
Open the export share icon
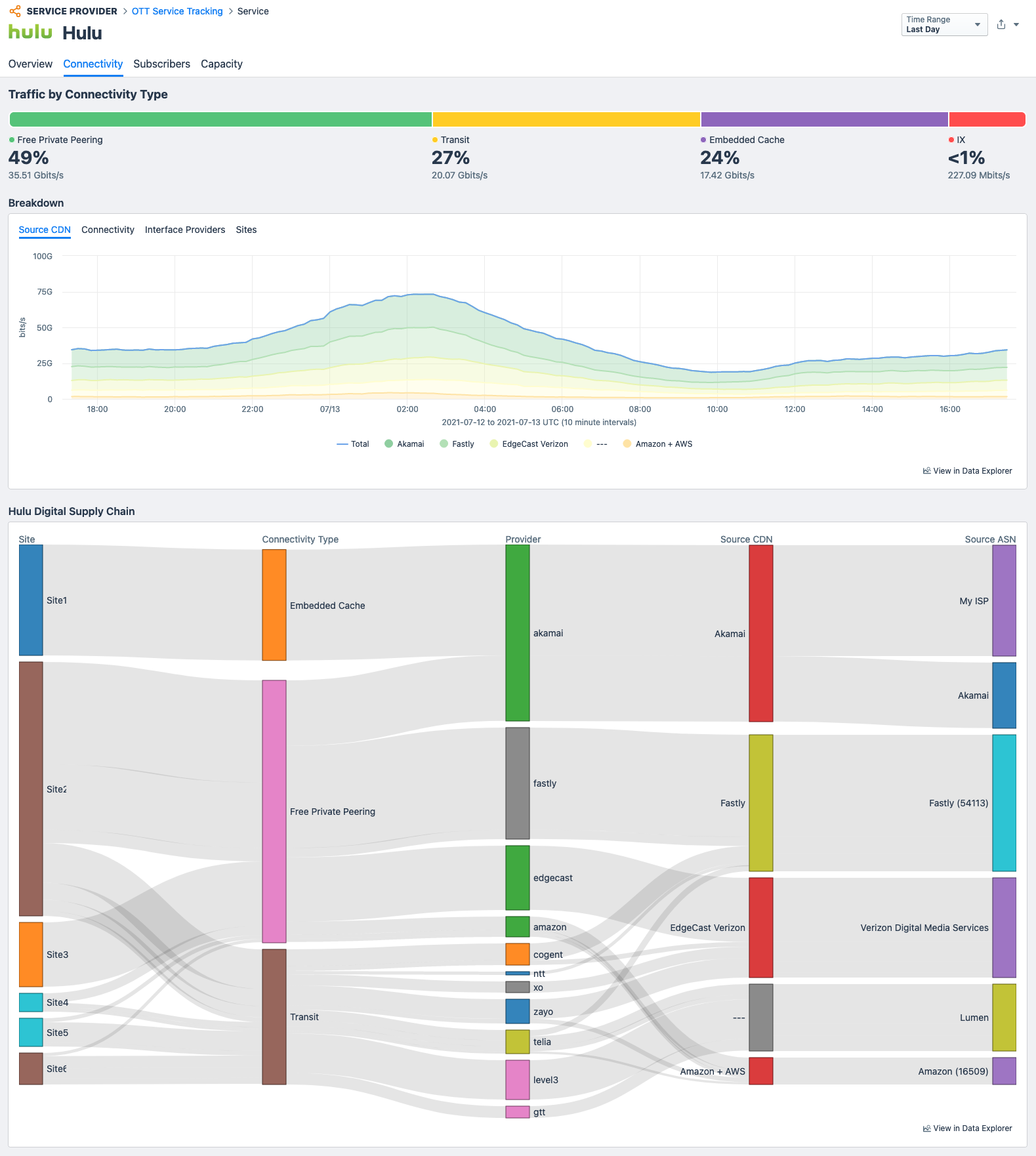coord(1001,24)
